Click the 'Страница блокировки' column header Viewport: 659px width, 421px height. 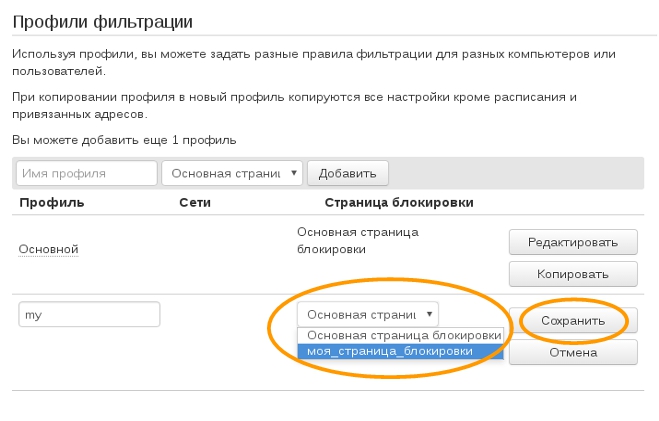tap(399, 203)
